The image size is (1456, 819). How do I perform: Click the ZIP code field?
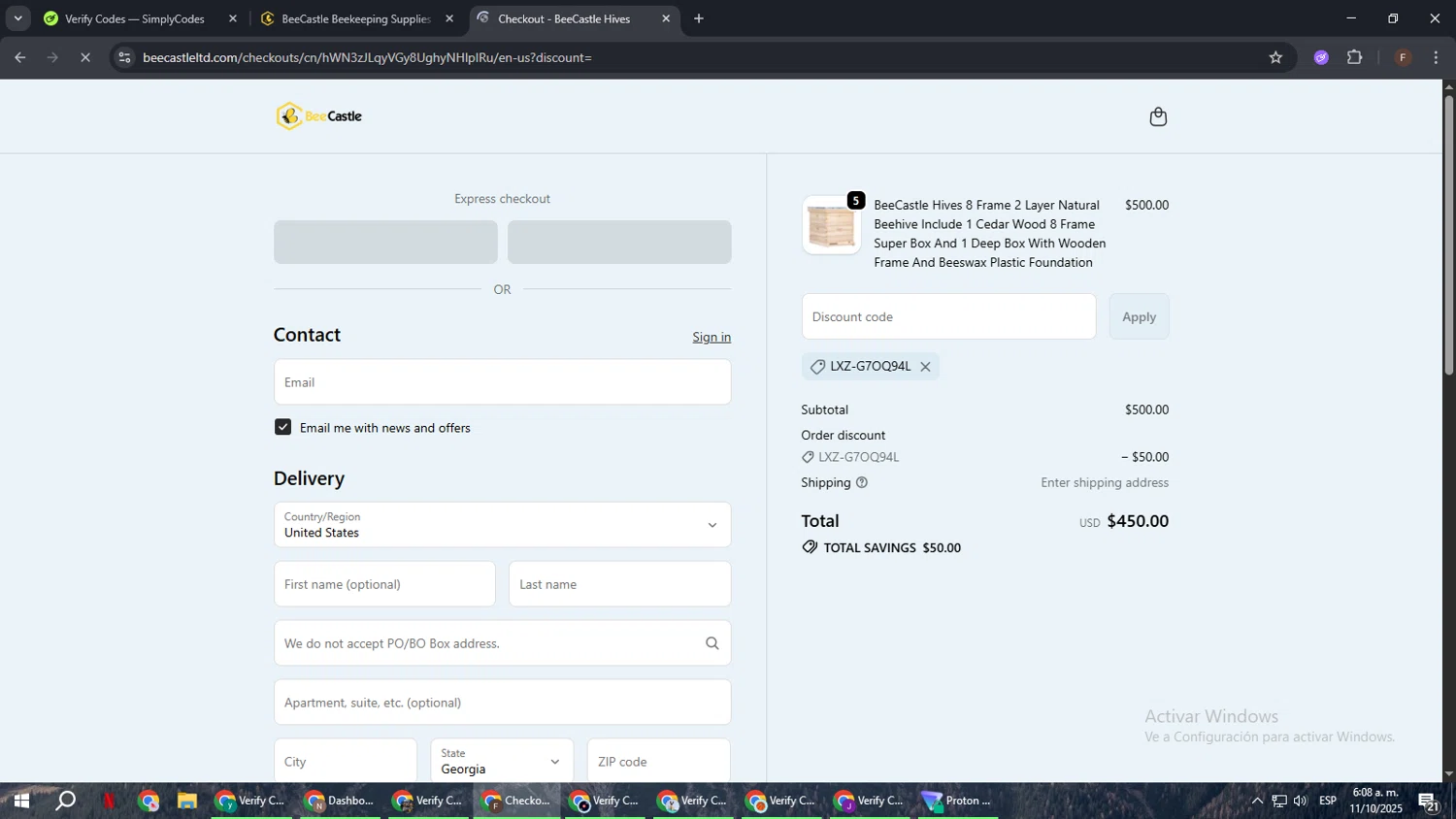pos(658,761)
